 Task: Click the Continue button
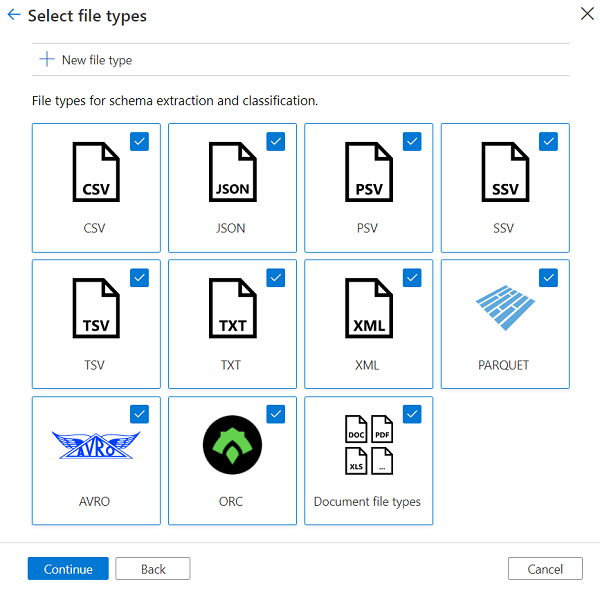coord(68,569)
